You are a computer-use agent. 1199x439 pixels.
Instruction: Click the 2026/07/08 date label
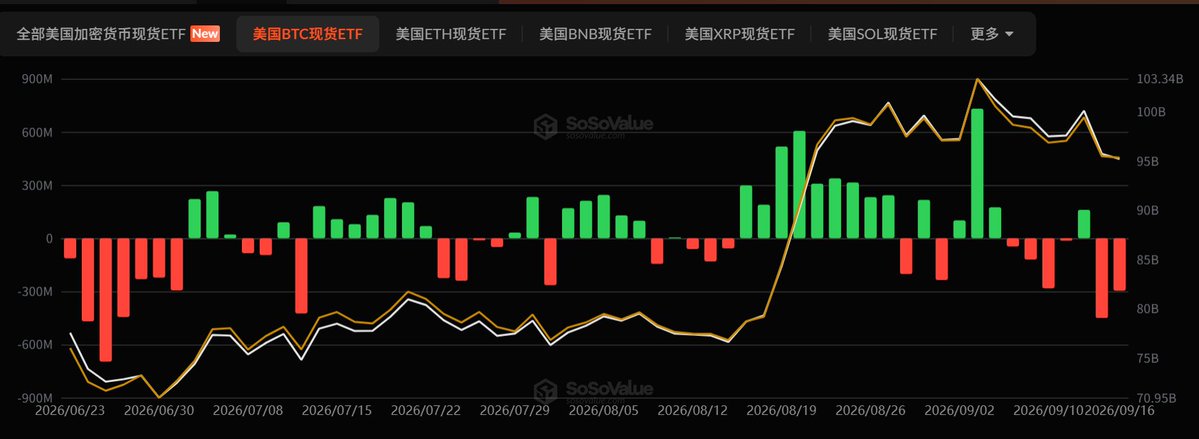coord(248,410)
